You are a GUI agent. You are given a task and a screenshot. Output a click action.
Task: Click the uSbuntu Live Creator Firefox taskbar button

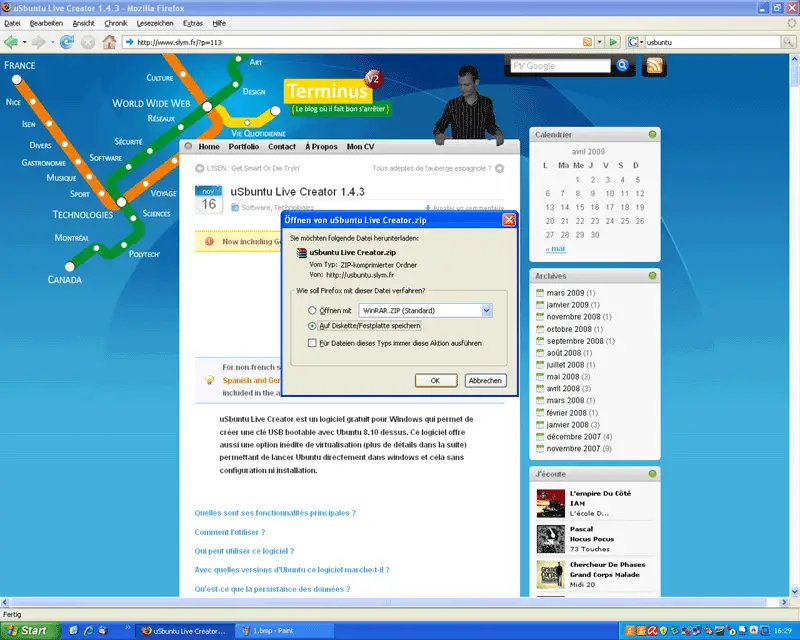[186, 631]
